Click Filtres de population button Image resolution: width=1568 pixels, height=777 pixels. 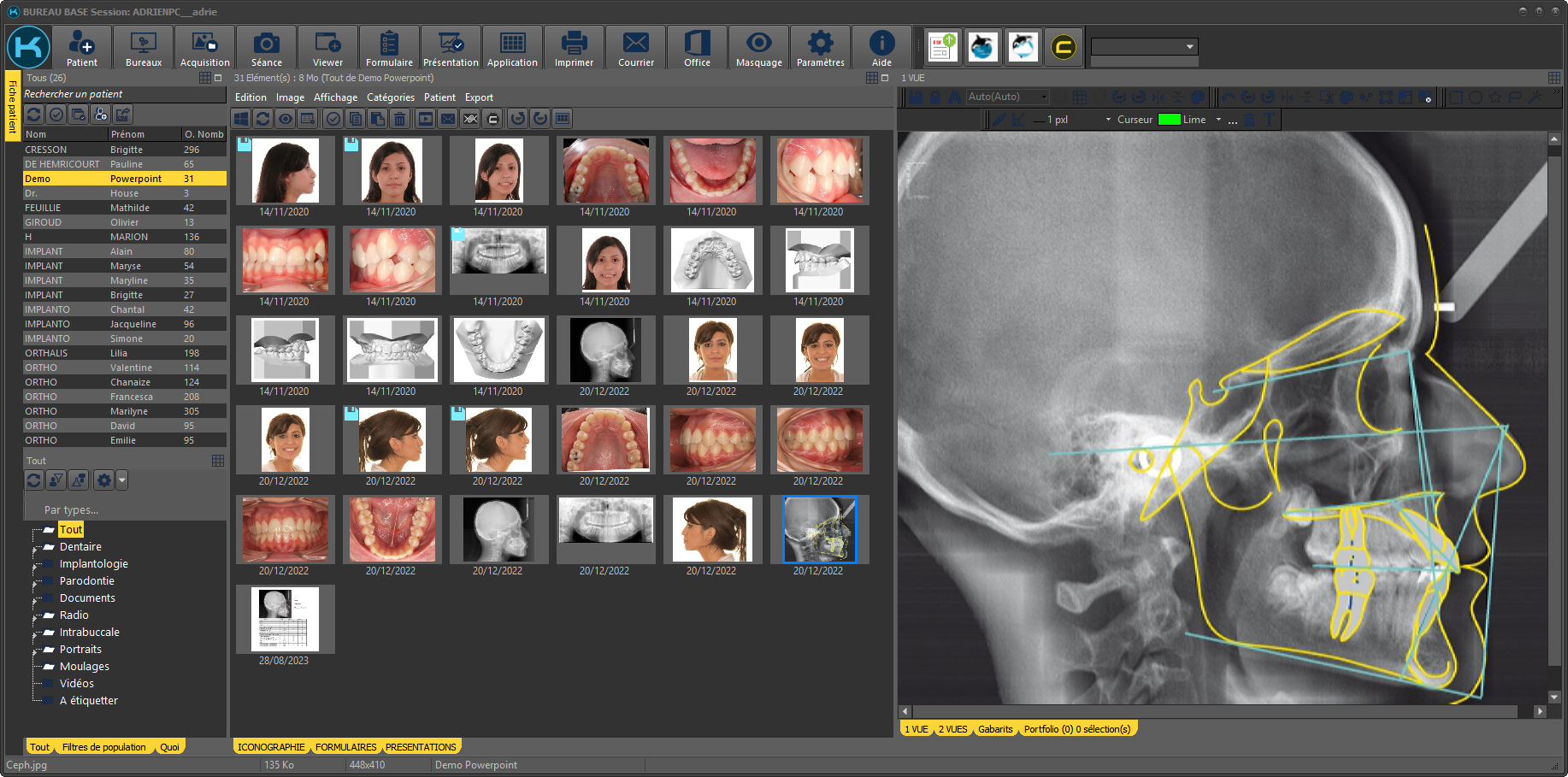click(103, 747)
